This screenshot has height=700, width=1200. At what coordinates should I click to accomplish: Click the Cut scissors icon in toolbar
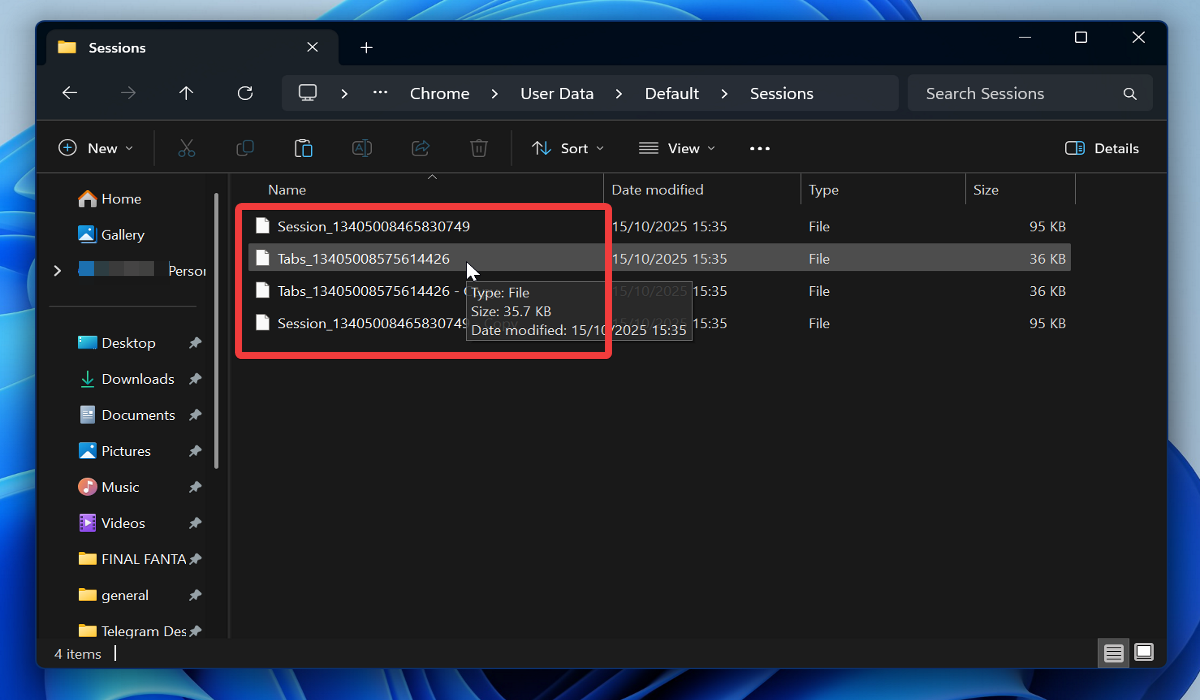click(x=186, y=148)
